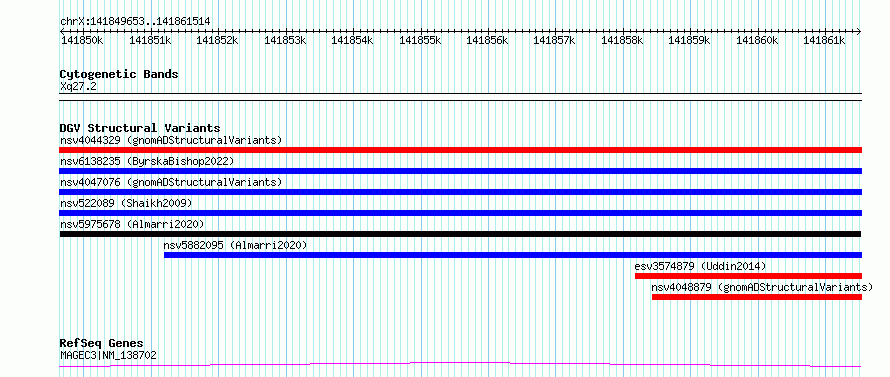Click the 141858k ruler label
This screenshot has height=377, width=890.
(x=623, y=40)
